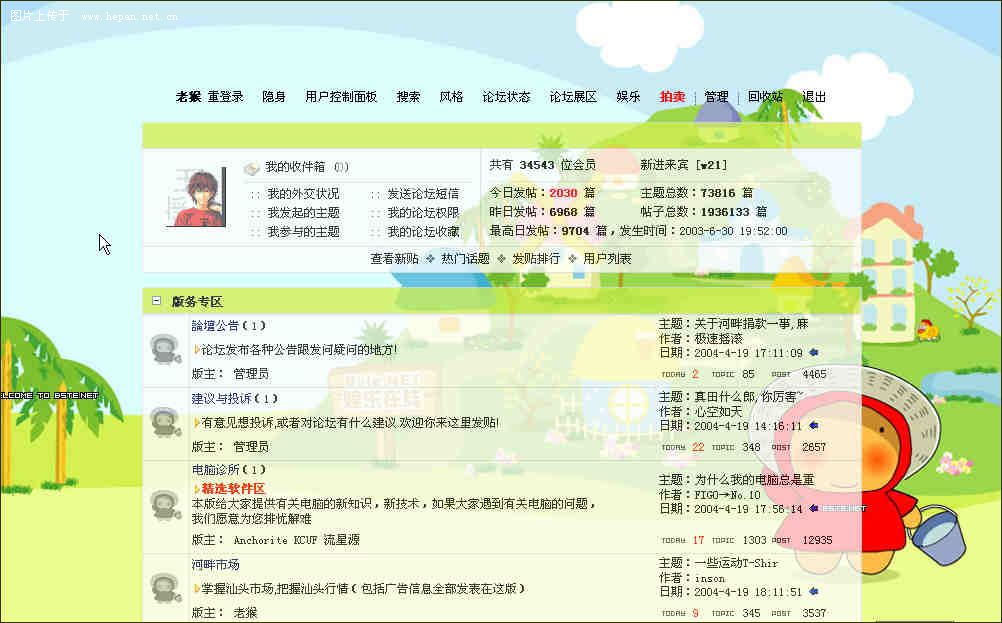Viewport: 1002px width, 623px height.
Task: Enter the 电脑诊所 forum
Action: 215,469
